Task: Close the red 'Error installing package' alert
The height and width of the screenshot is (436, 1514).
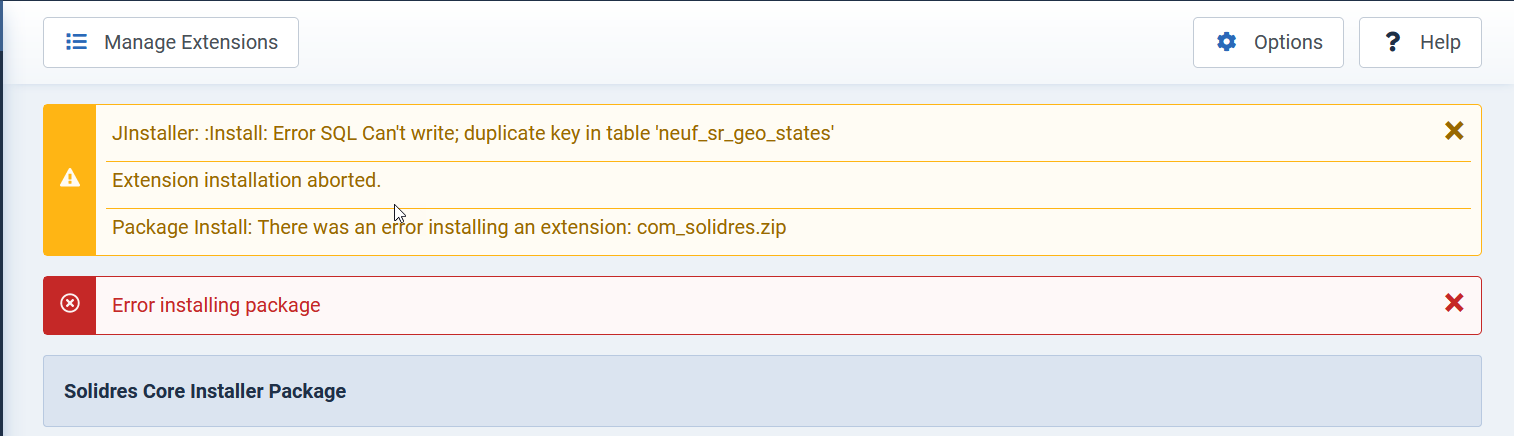Action: (x=1454, y=303)
